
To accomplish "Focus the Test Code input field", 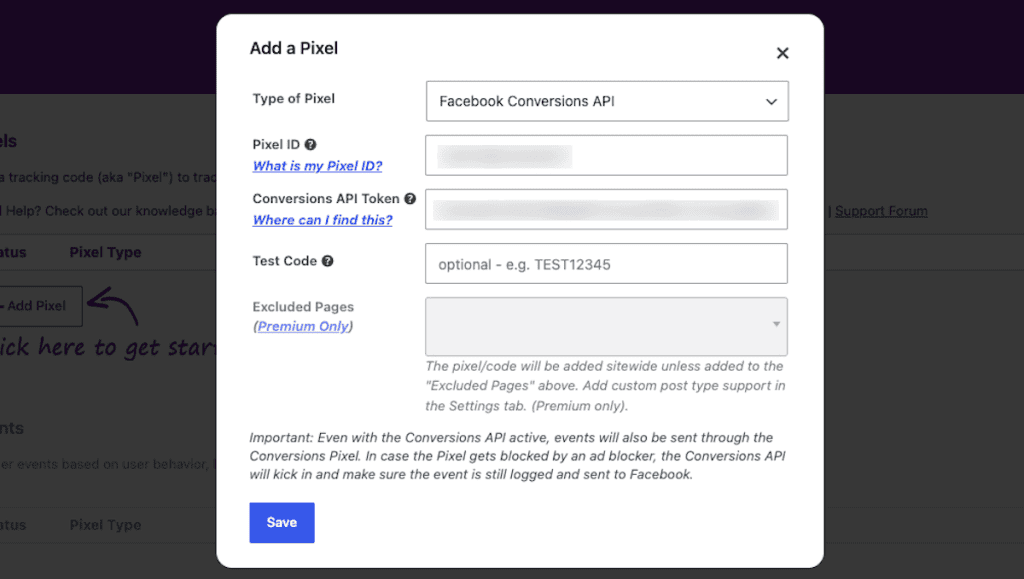I will 606,264.
